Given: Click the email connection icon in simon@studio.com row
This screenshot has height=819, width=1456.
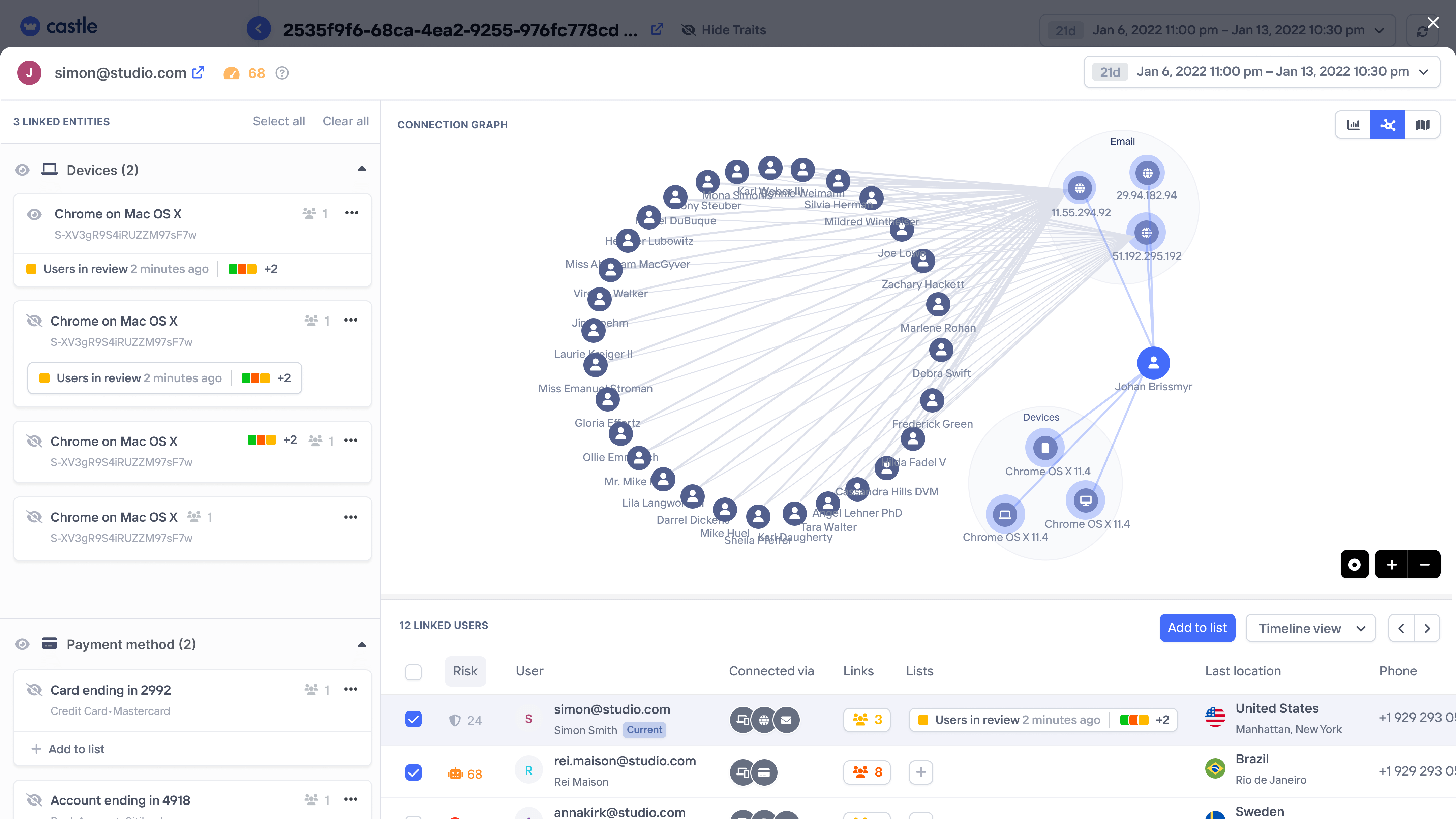Looking at the screenshot, I should pyautogui.click(x=786, y=720).
